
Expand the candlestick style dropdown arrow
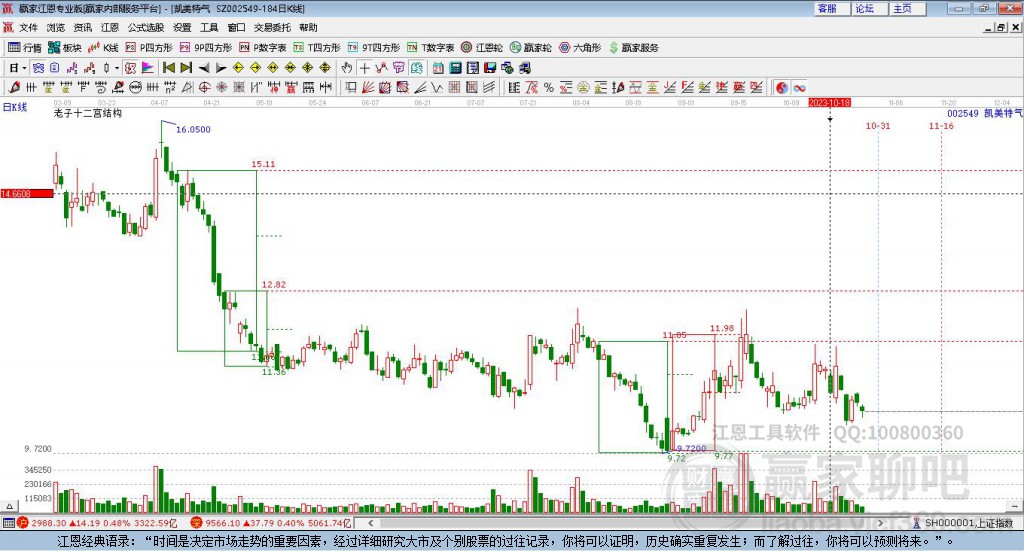pyautogui.click(x=117, y=68)
